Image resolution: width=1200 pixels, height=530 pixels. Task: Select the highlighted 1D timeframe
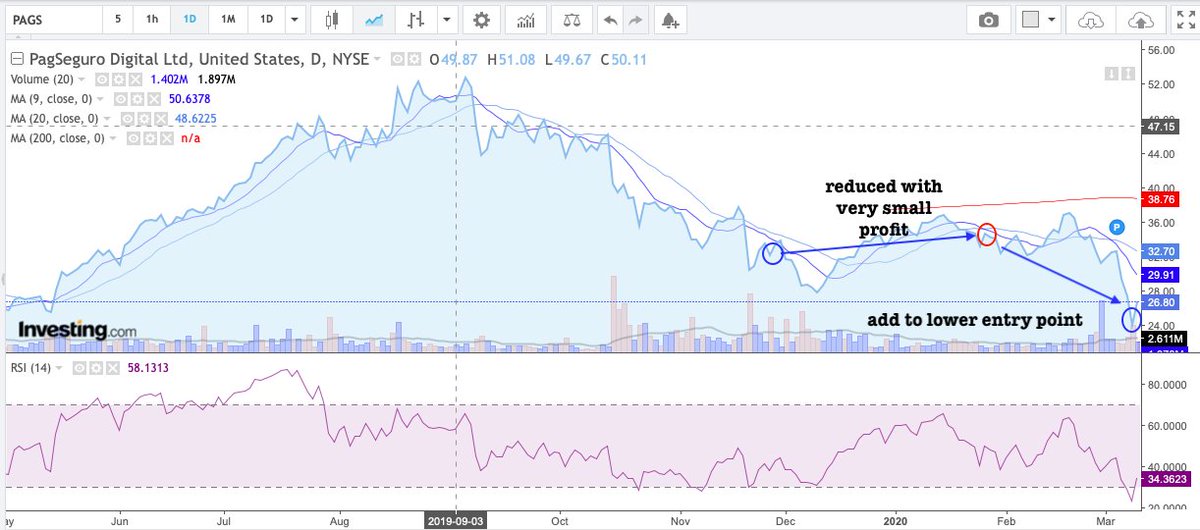[x=190, y=19]
